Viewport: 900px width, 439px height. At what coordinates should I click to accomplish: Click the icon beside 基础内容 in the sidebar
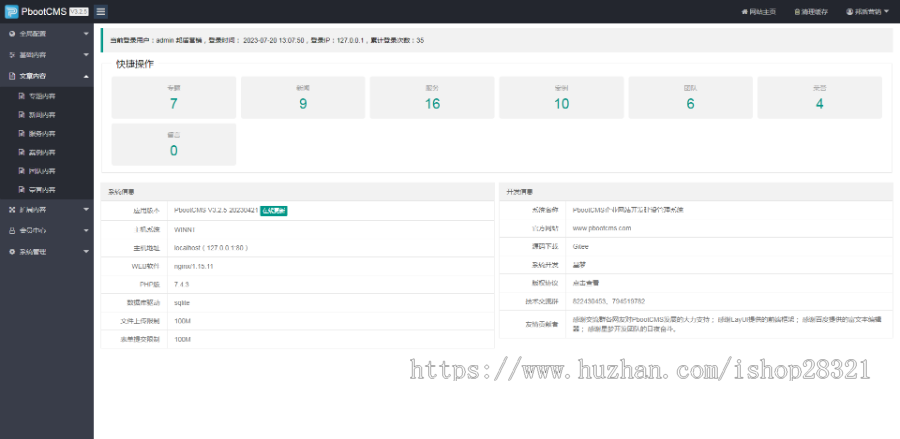(x=12, y=55)
